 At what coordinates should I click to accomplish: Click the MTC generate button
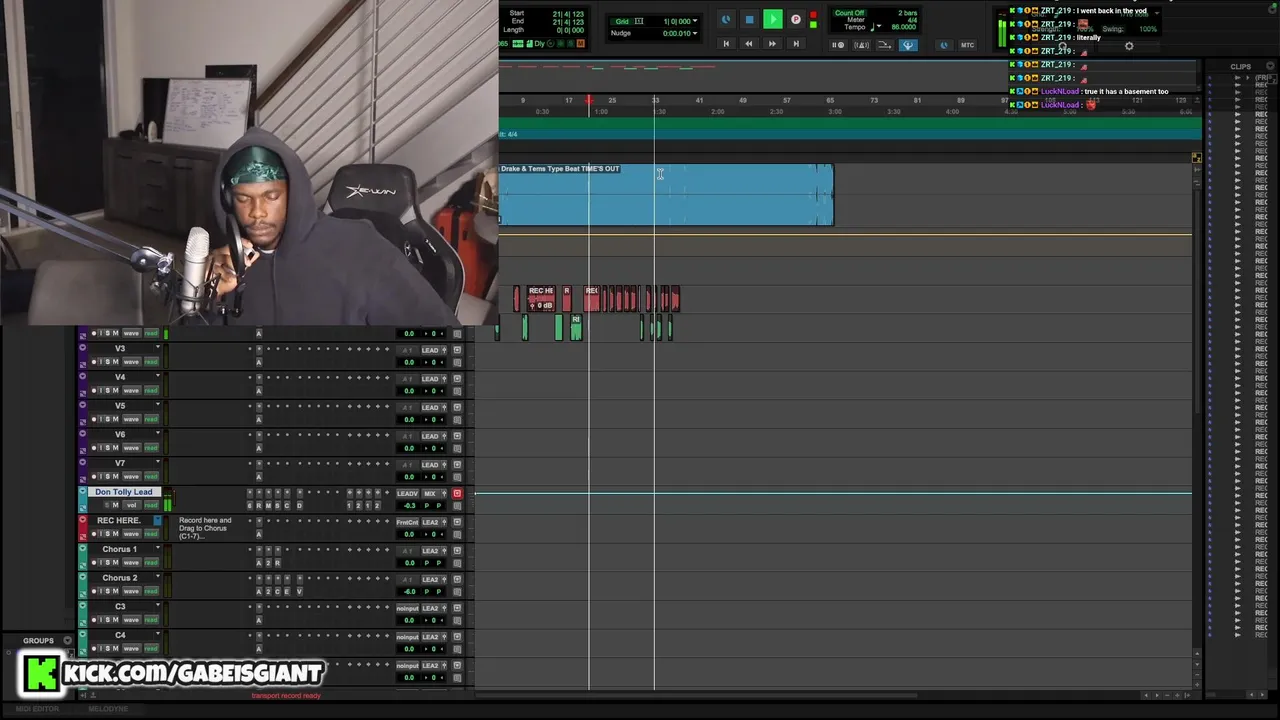tap(967, 45)
